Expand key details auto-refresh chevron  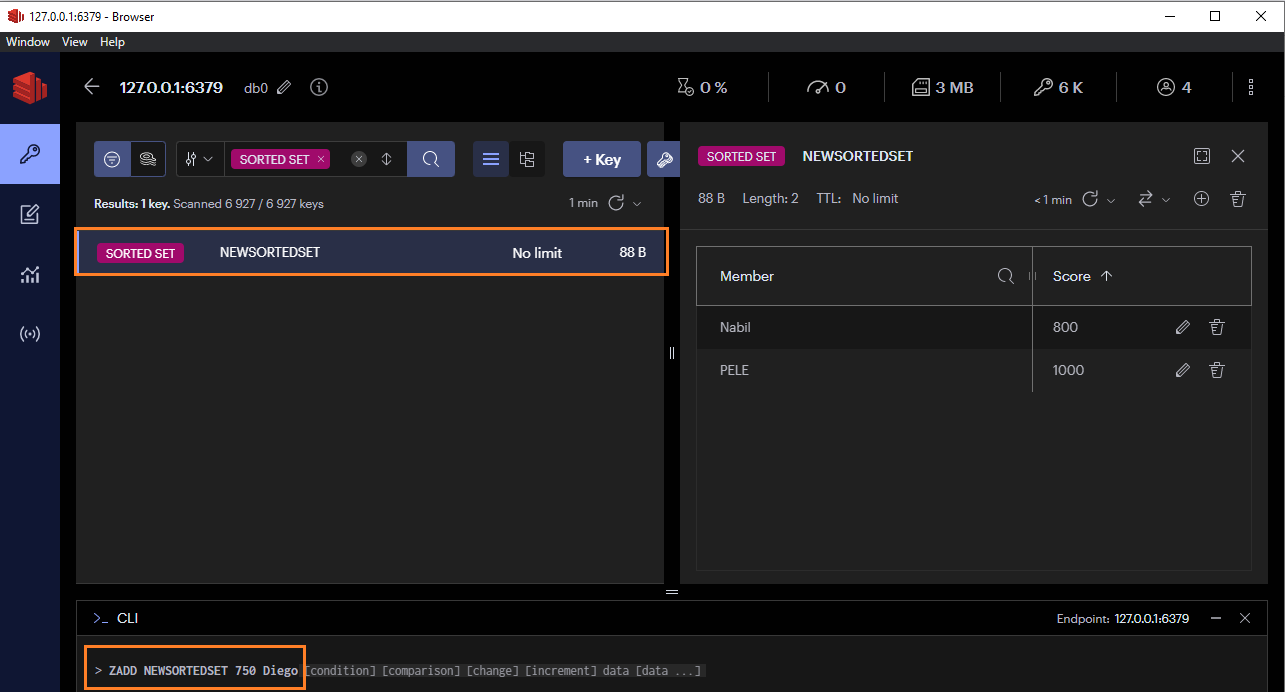coord(1111,200)
